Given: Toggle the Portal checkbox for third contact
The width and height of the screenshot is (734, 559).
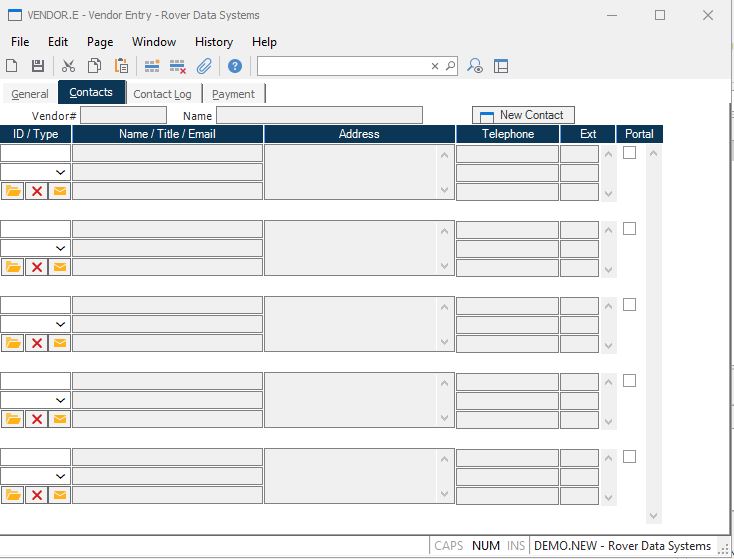Looking at the screenshot, I should coord(629,305).
